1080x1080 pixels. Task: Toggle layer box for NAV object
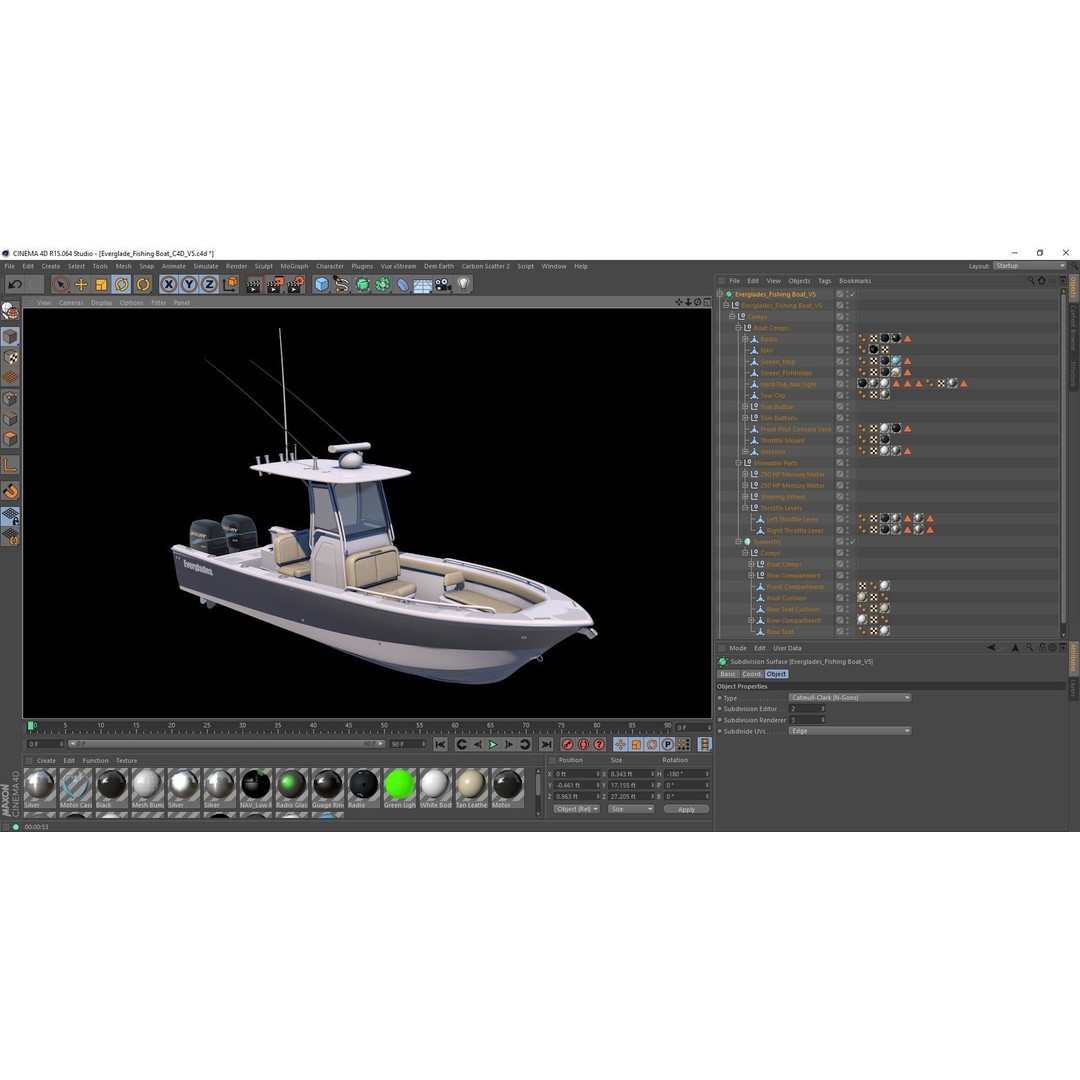[x=840, y=351]
